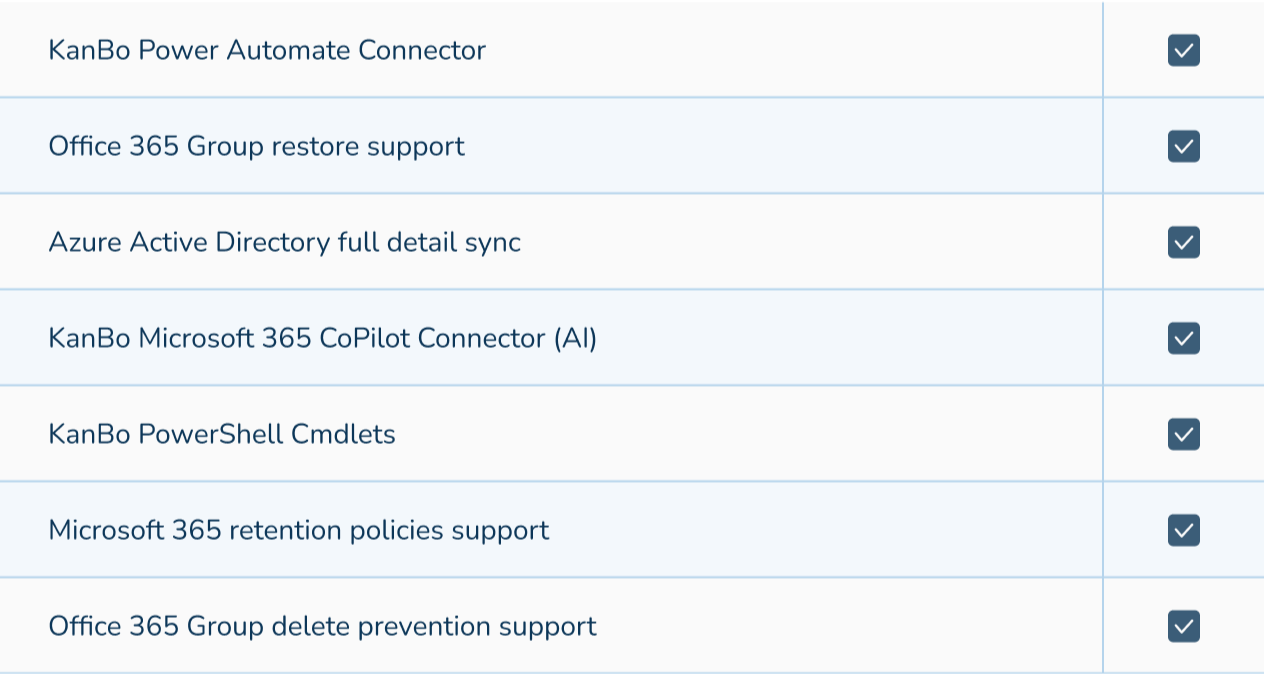This screenshot has width=1264, height=674.
Task: Click the KanBo Power Automate Connector label
Action: pos(267,50)
